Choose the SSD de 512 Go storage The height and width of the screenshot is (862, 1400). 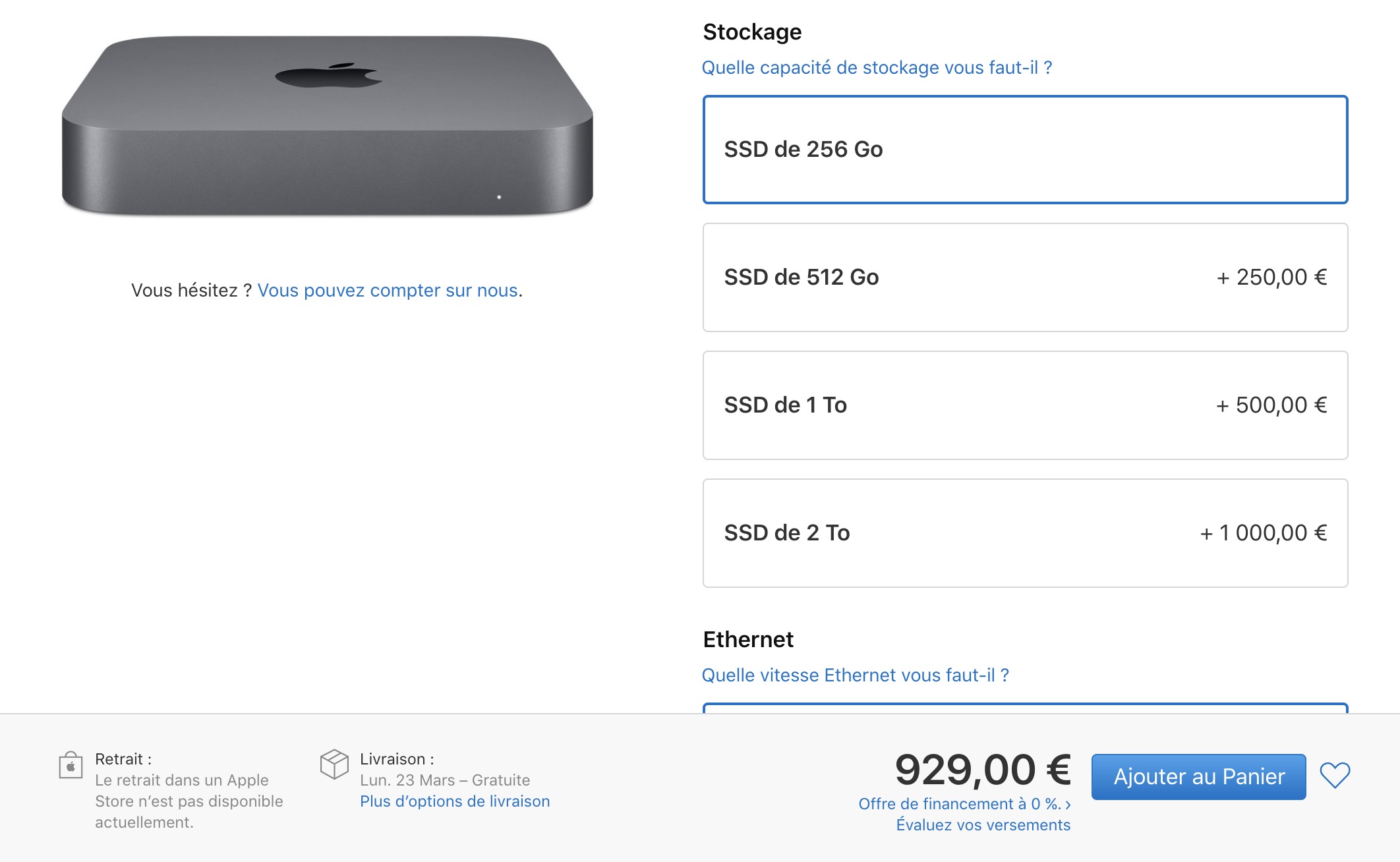pos(1025,277)
